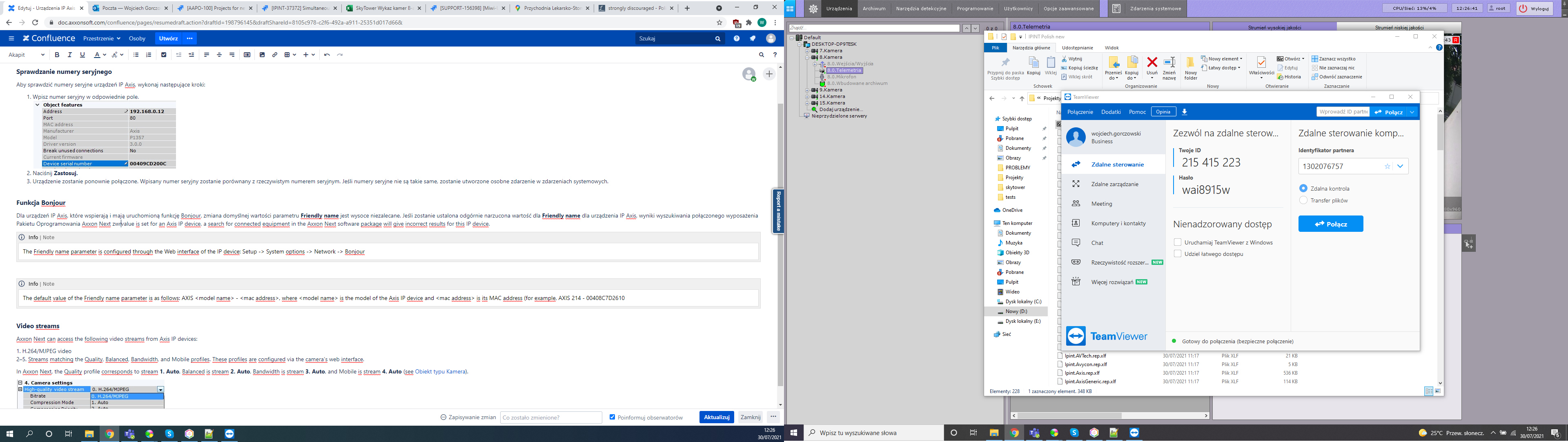1568x442 pixels.
Task: Expand partner ID history dropdown arrow
Action: [x=1400, y=167]
